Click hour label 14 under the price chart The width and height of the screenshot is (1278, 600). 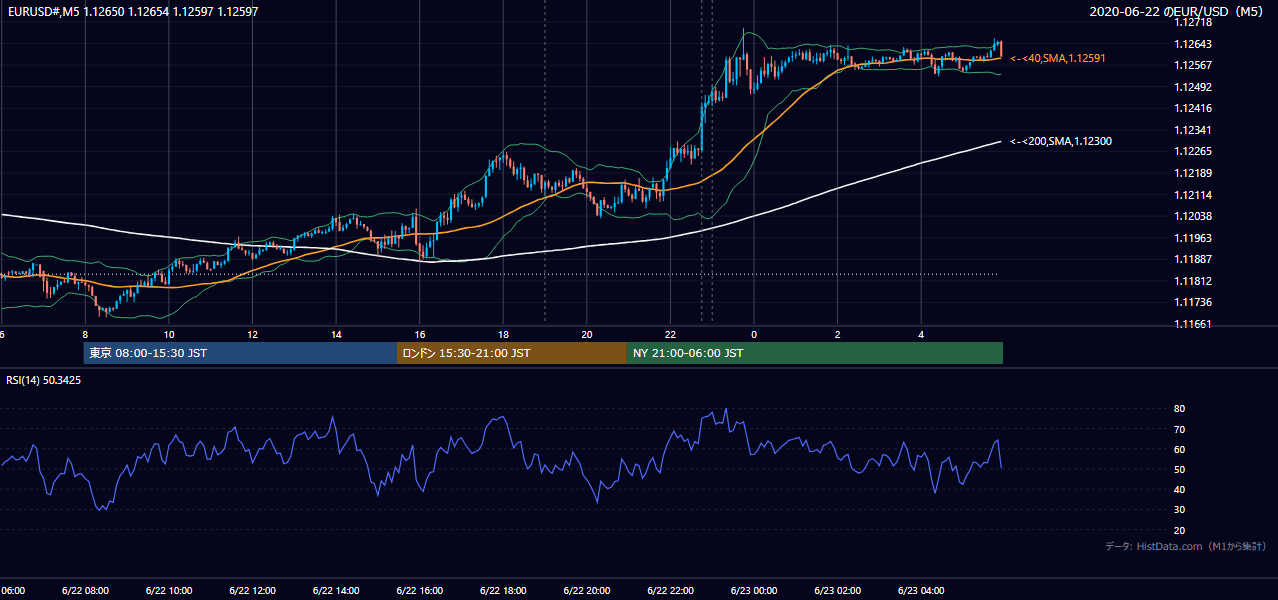(336, 335)
